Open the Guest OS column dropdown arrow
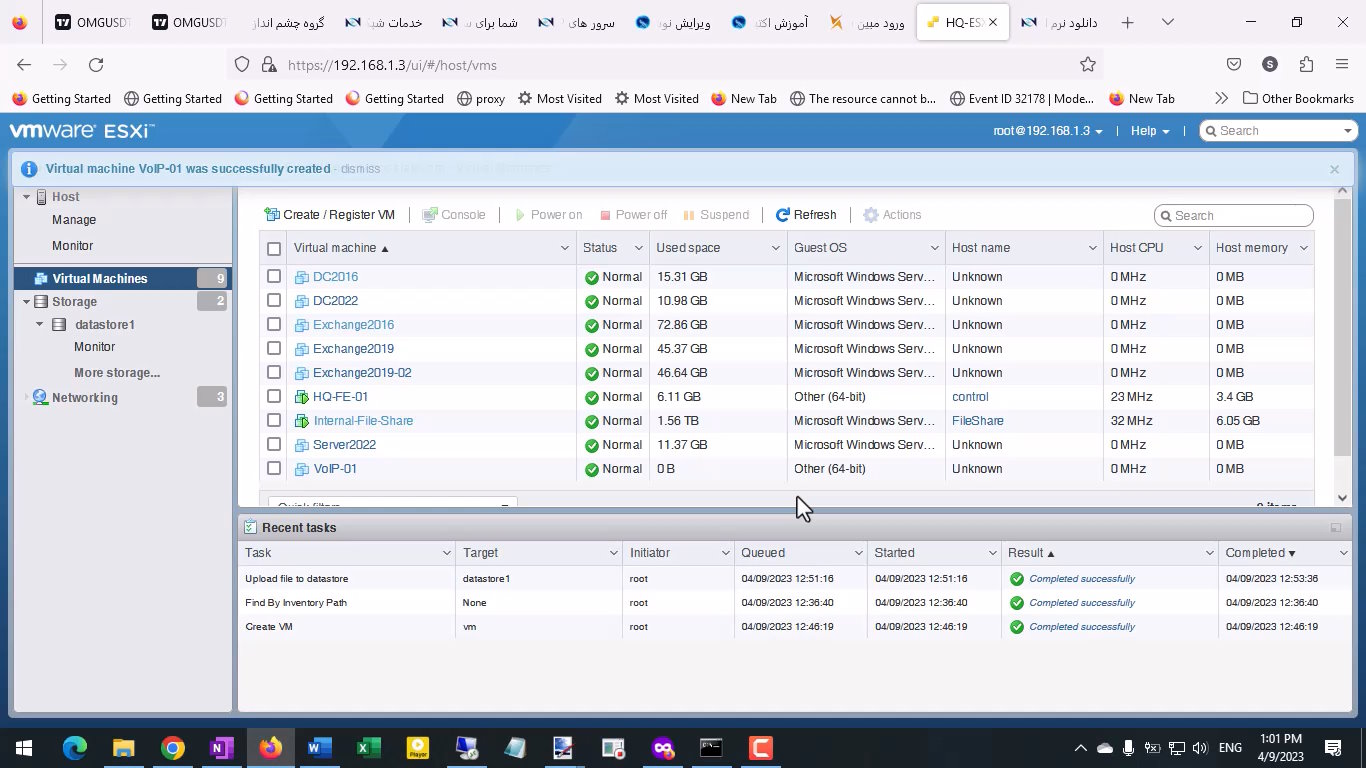 934,249
